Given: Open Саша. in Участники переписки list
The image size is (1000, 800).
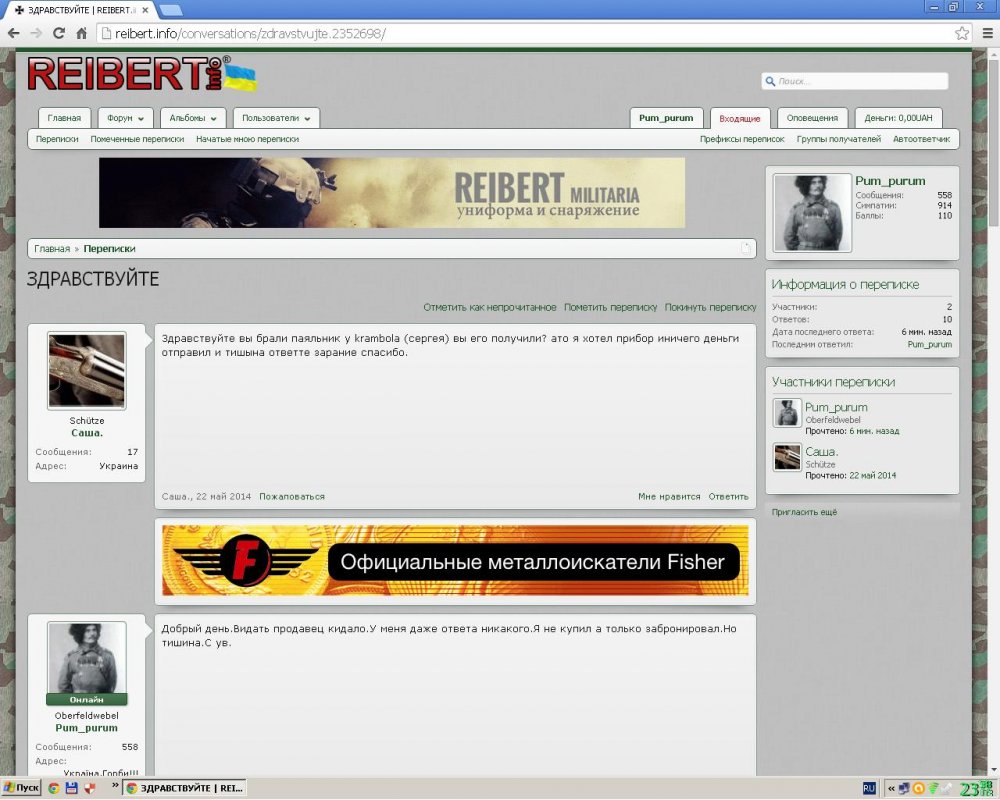Looking at the screenshot, I should pyautogui.click(x=821, y=452).
